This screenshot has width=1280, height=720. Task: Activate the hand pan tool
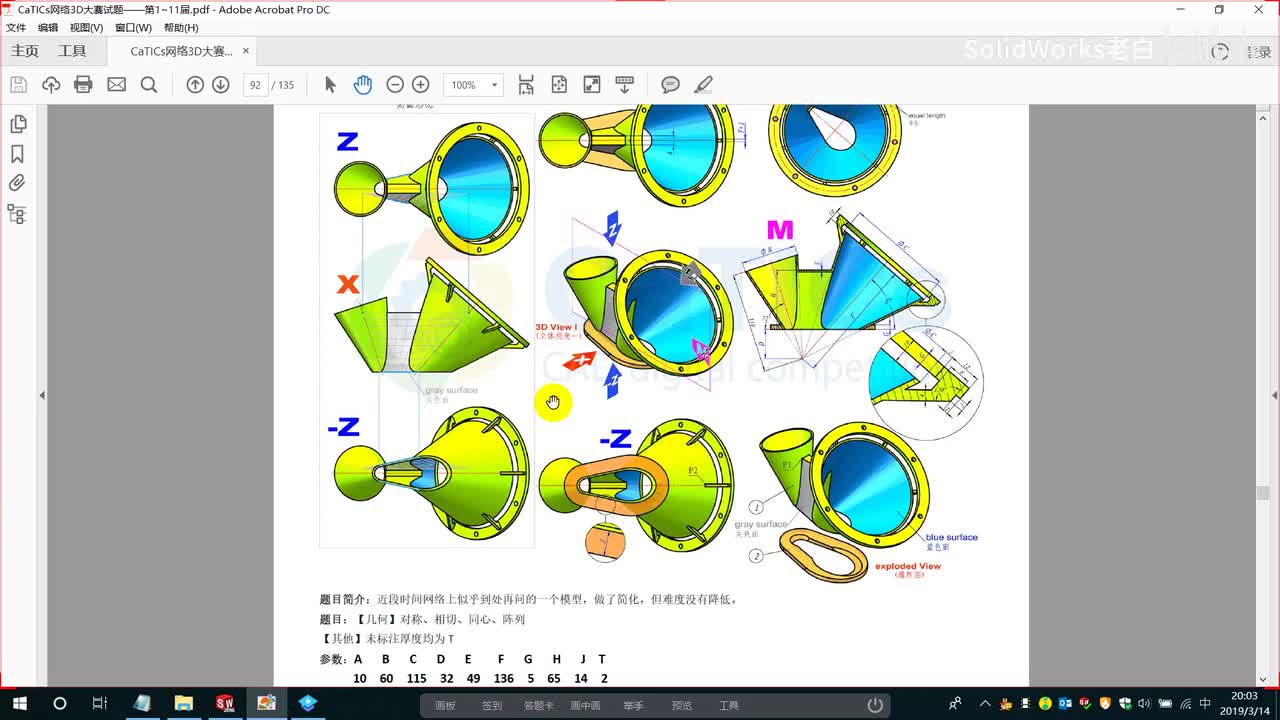[362, 85]
